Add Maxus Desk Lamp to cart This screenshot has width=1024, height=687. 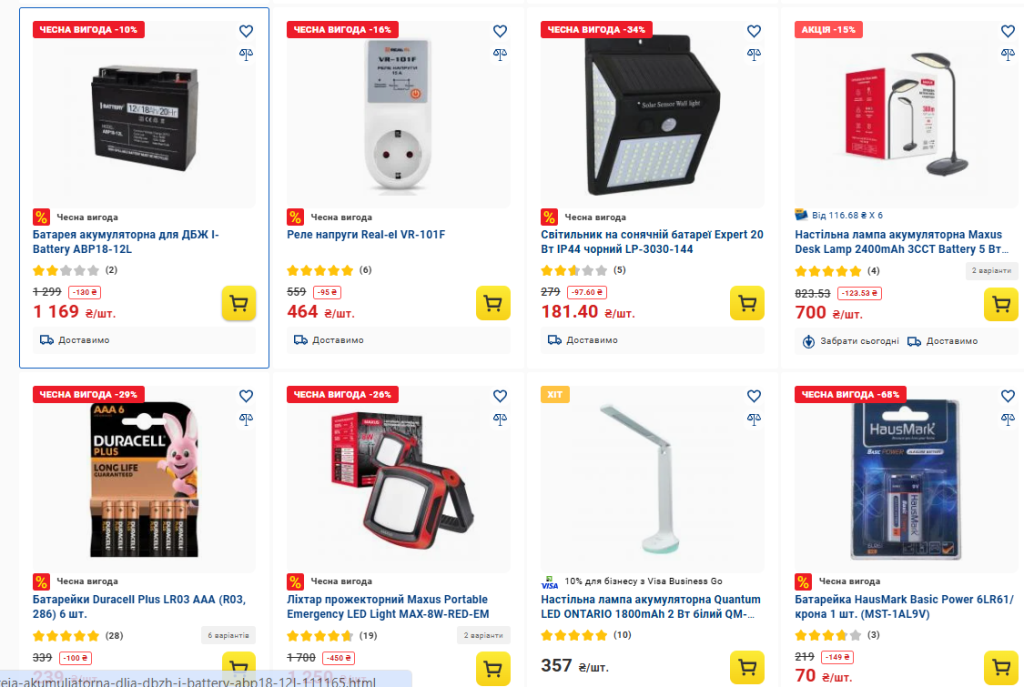tap(1001, 304)
